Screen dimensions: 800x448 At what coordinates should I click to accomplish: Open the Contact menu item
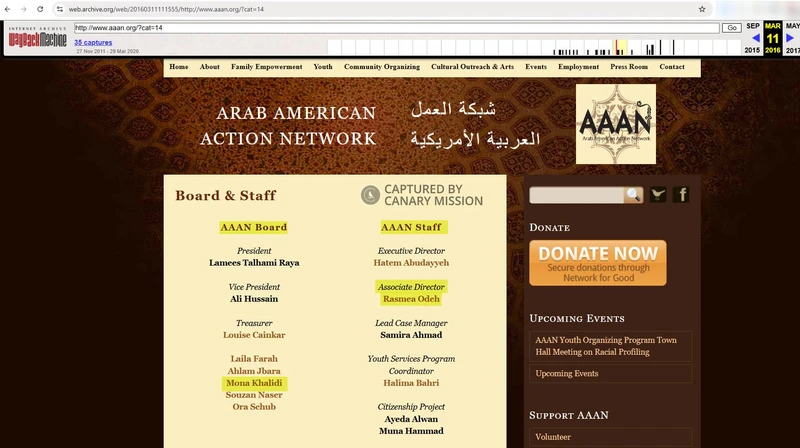pyautogui.click(x=672, y=67)
